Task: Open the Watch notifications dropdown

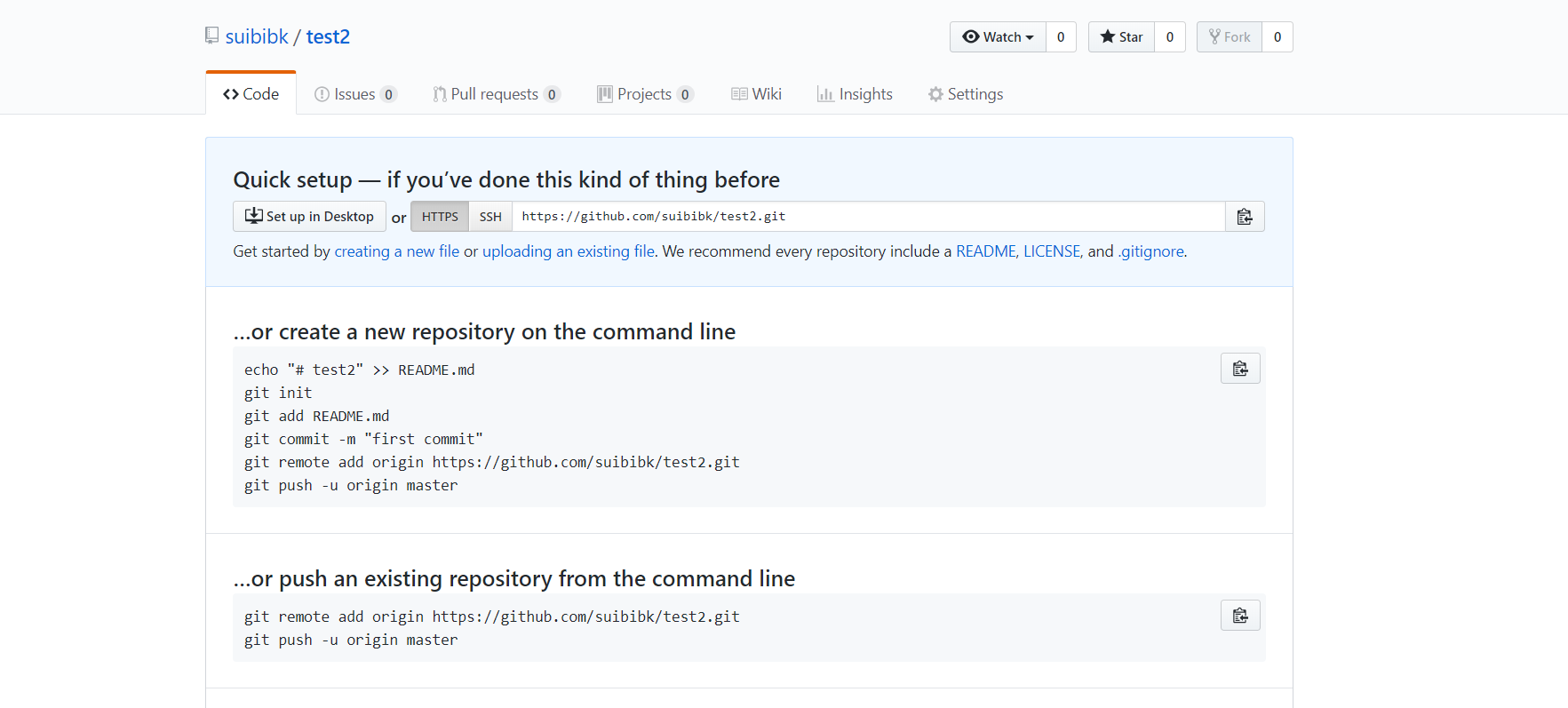Action: tap(998, 37)
